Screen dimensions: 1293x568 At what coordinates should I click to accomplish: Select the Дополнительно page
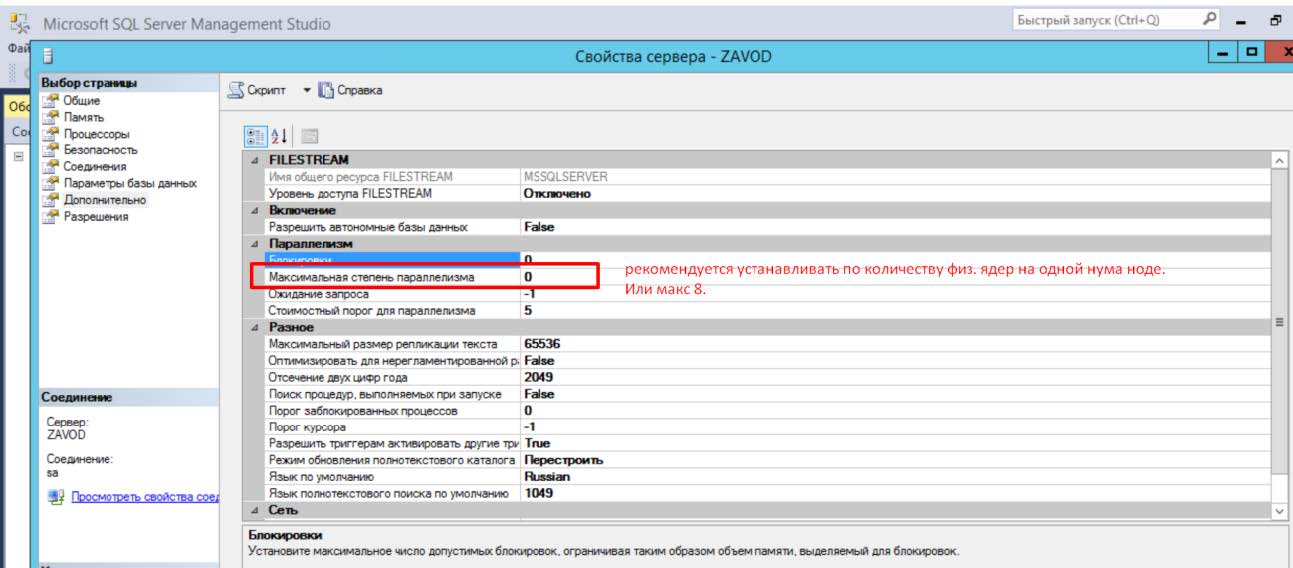106,200
